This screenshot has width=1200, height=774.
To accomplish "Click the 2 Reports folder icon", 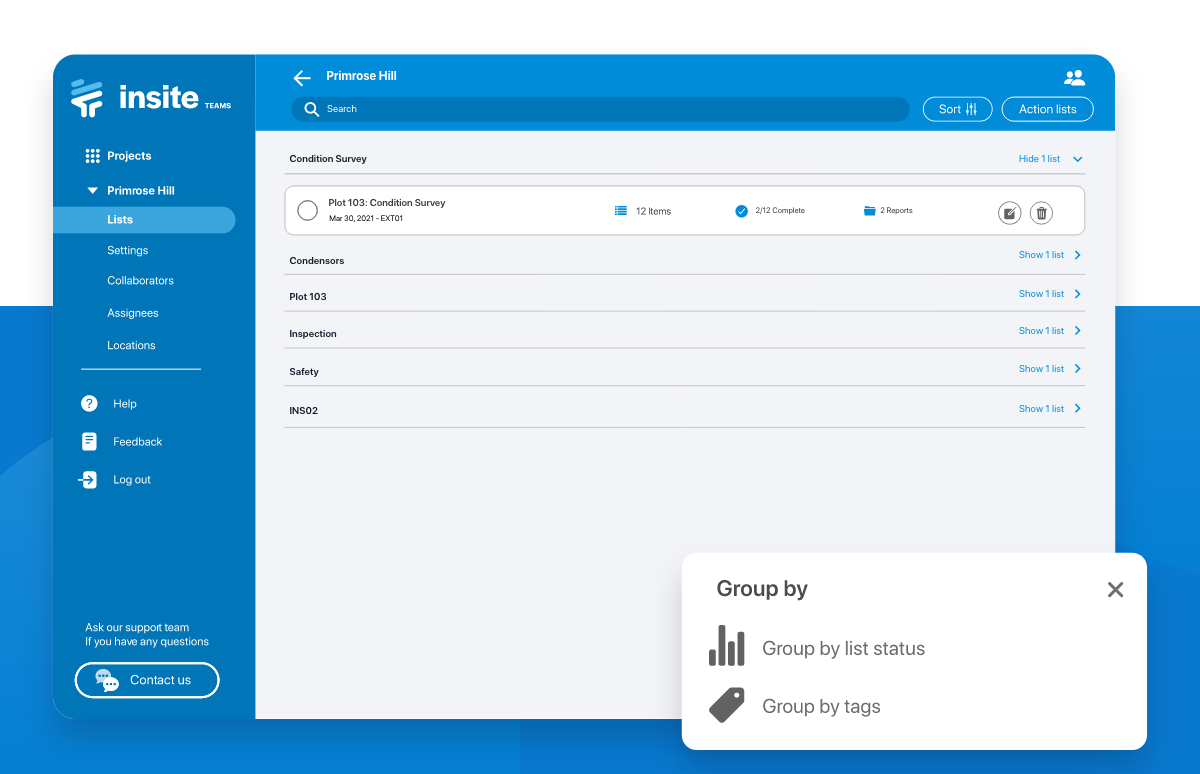I will [869, 211].
